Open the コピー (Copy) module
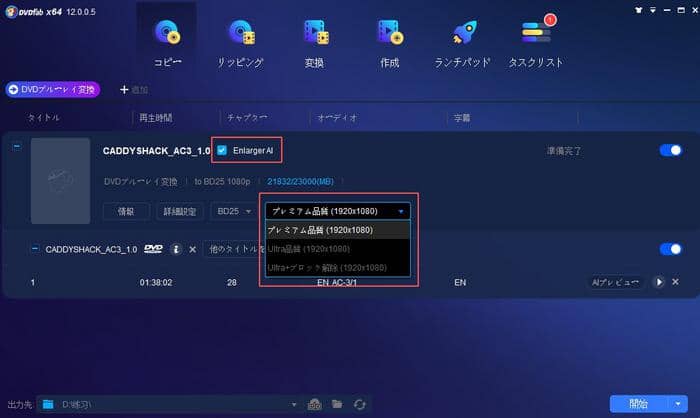The width and height of the screenshot is (700, 418). 166,41
